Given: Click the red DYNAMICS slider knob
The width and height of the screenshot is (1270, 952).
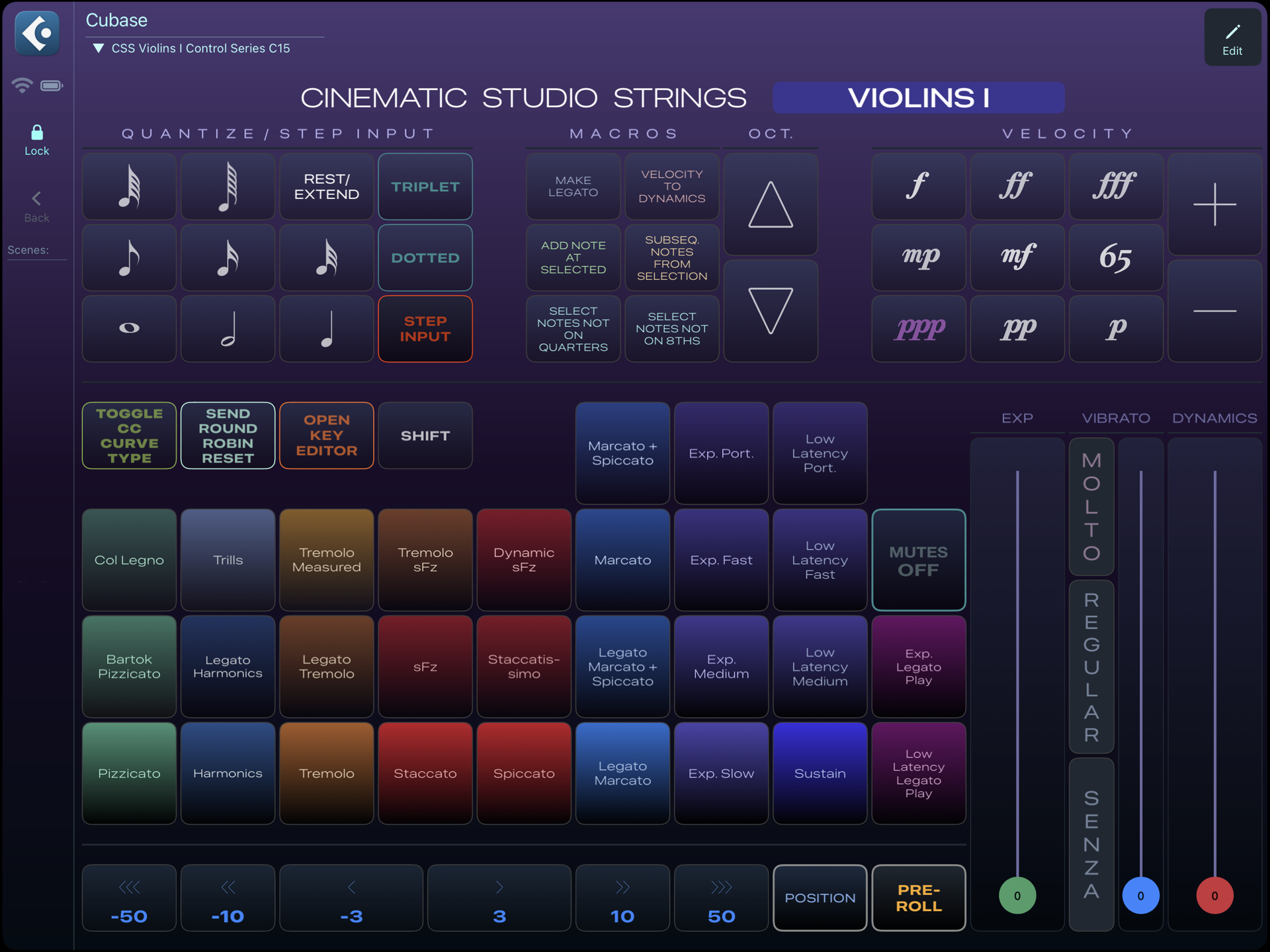Looking at the screenshot, I should click(x=1214, y=895).
